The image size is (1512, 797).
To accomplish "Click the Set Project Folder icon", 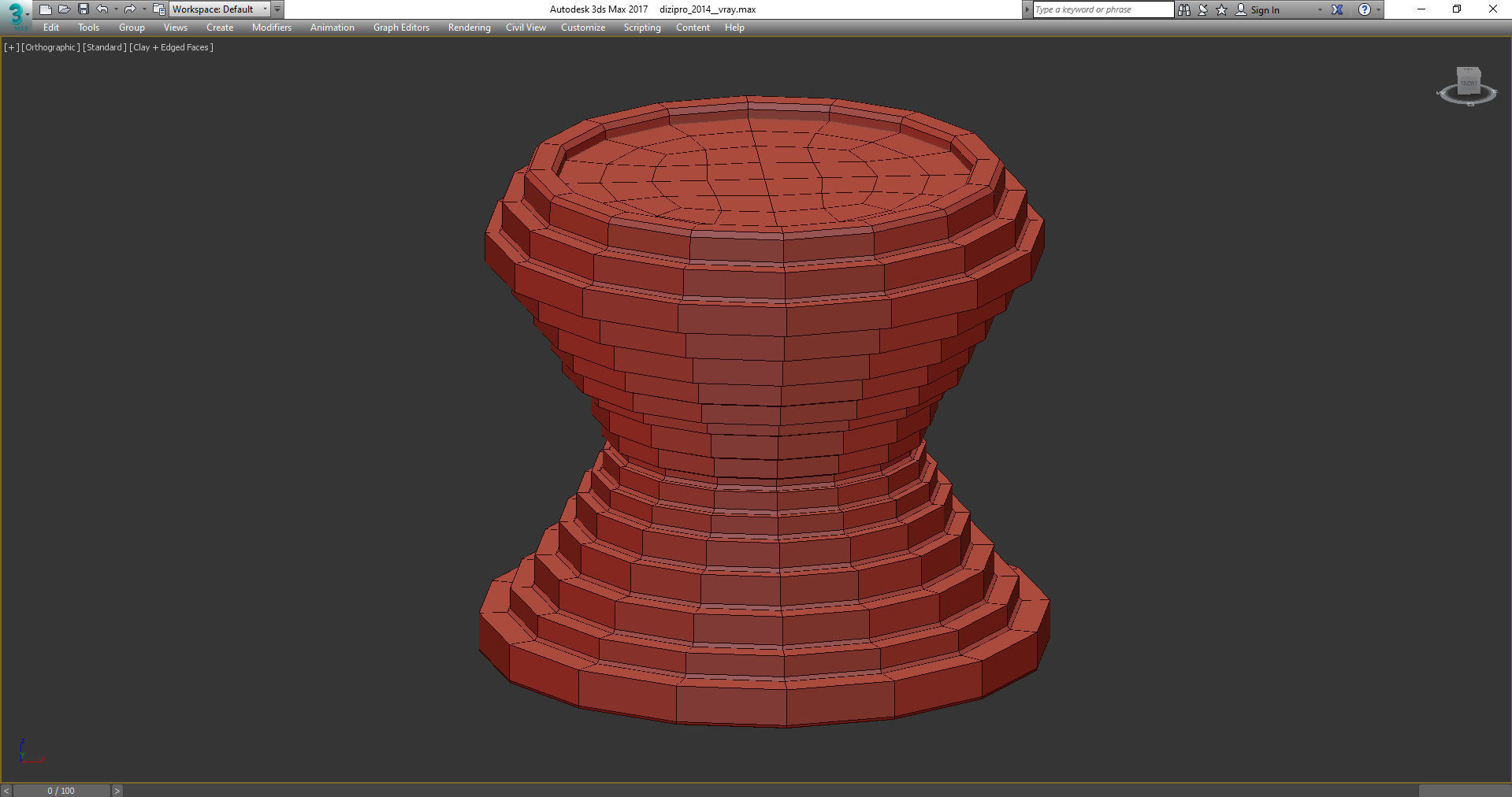I will coord(158,9).
